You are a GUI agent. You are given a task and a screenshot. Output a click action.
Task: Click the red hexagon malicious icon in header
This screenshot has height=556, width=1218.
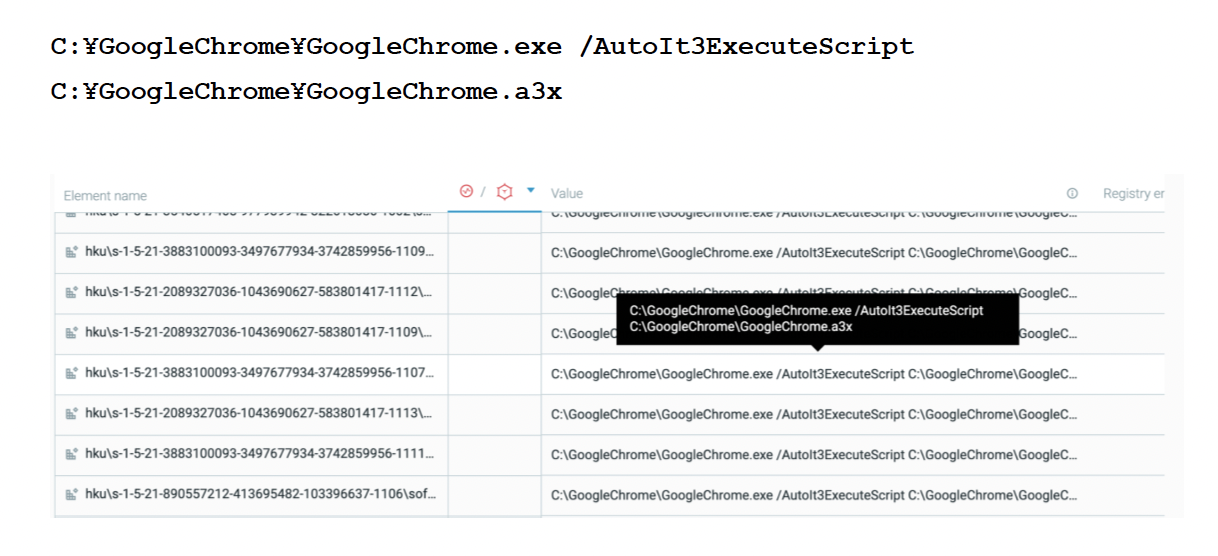coord(504,192)
